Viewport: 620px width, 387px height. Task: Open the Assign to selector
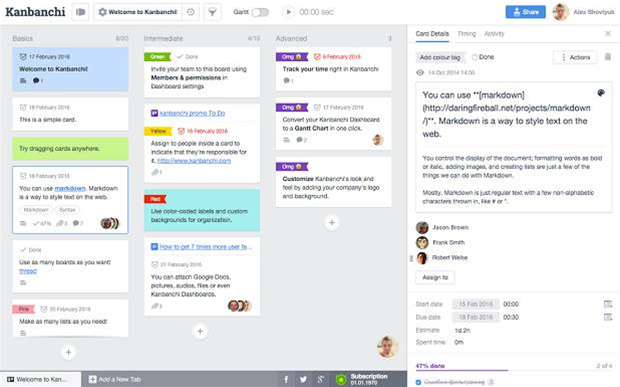[x=435, y=278]
